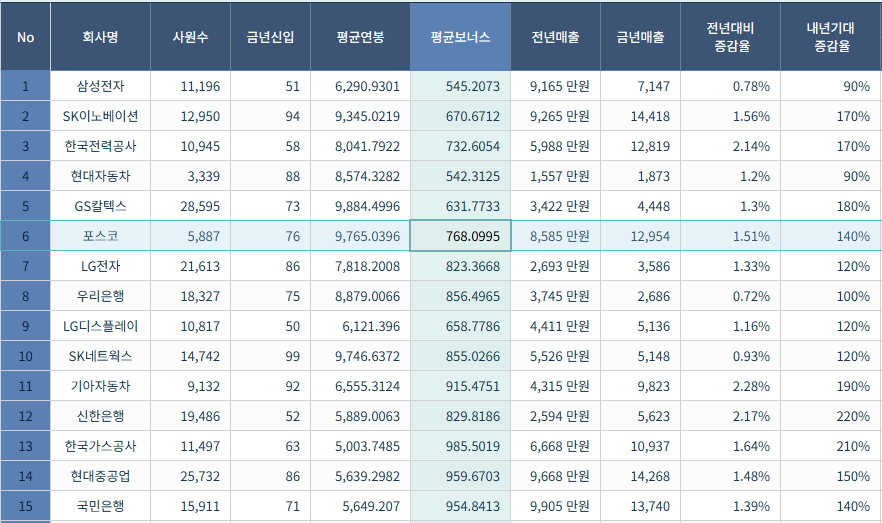Image resolution: width=882 pixels, height=523 pixels.
Task: Select the employee count 12,950
Action: click(190, 116)
